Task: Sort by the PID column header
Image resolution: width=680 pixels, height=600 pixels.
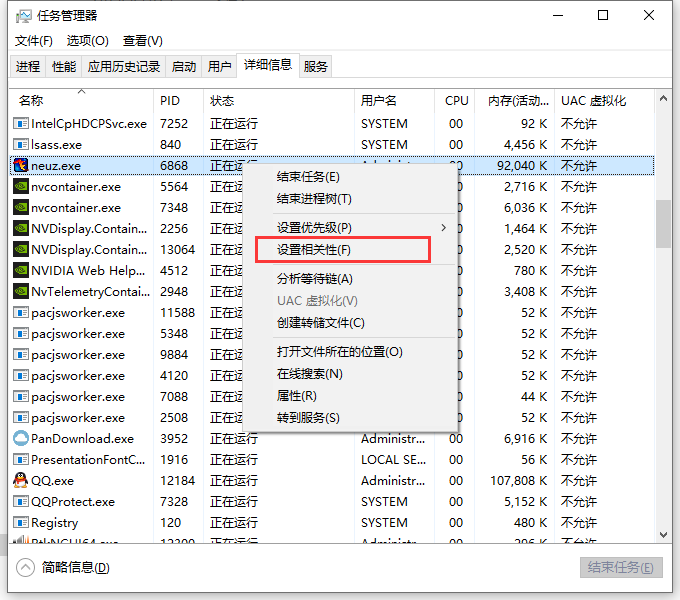Action: coord(178,101)
